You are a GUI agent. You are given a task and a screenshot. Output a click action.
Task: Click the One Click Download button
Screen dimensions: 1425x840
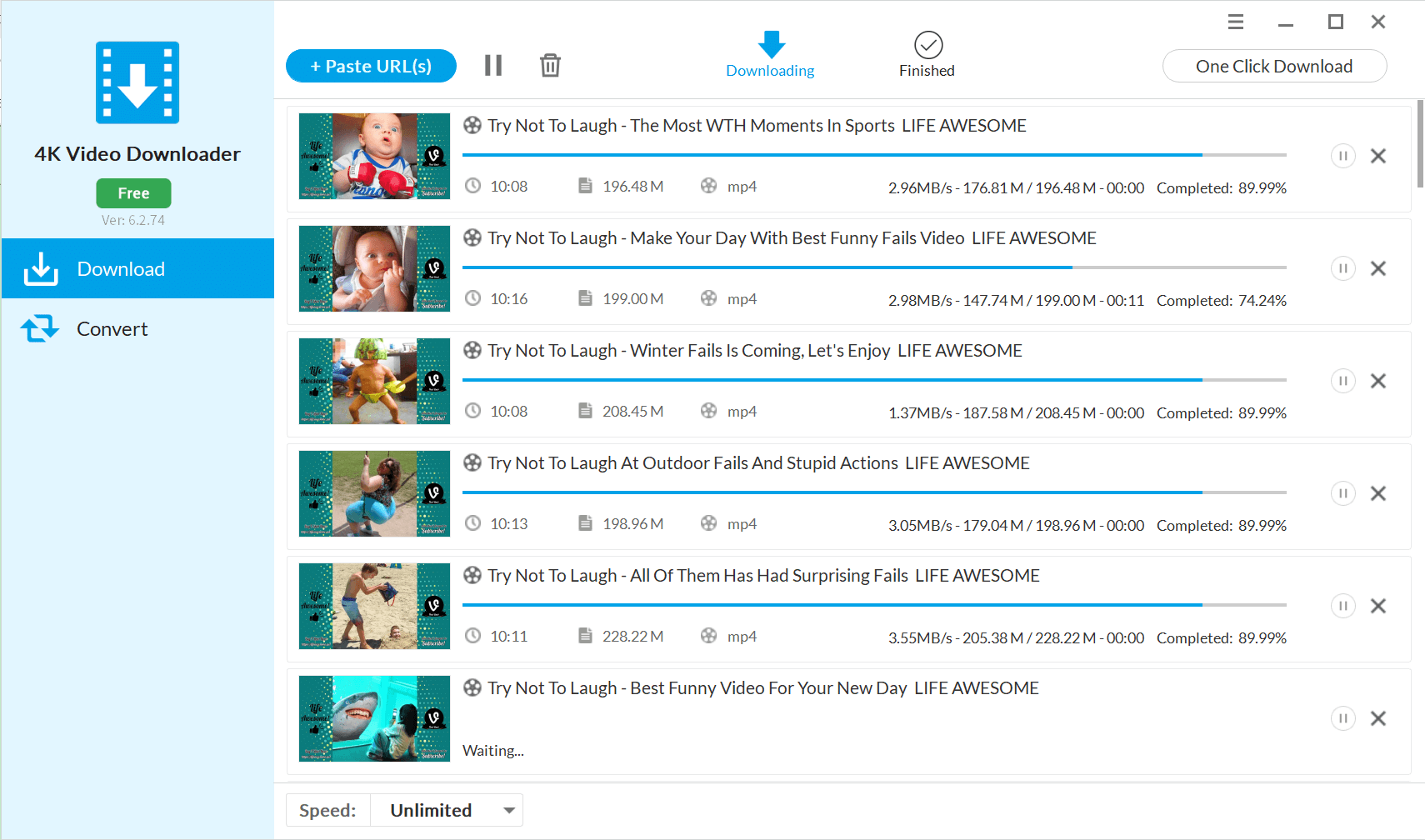1274,66
